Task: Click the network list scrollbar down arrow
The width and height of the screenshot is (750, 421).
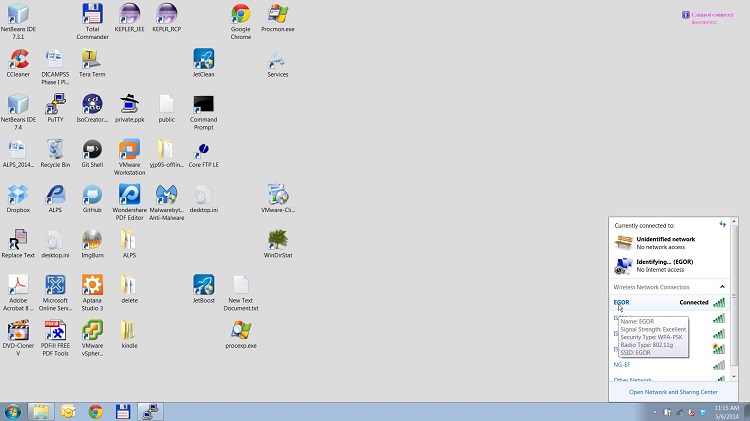Action: [734, 377]
